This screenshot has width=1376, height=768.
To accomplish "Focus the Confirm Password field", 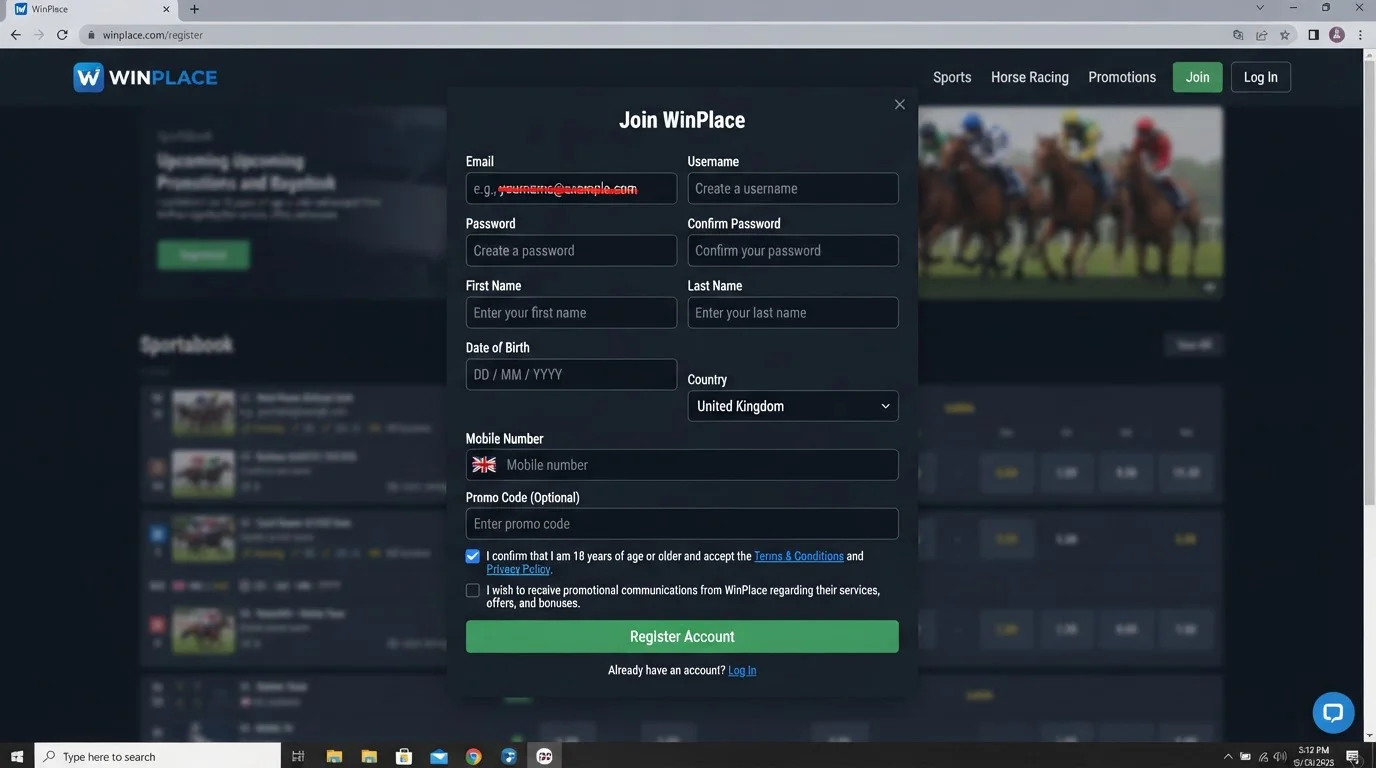I will click(x=793, y=251).
